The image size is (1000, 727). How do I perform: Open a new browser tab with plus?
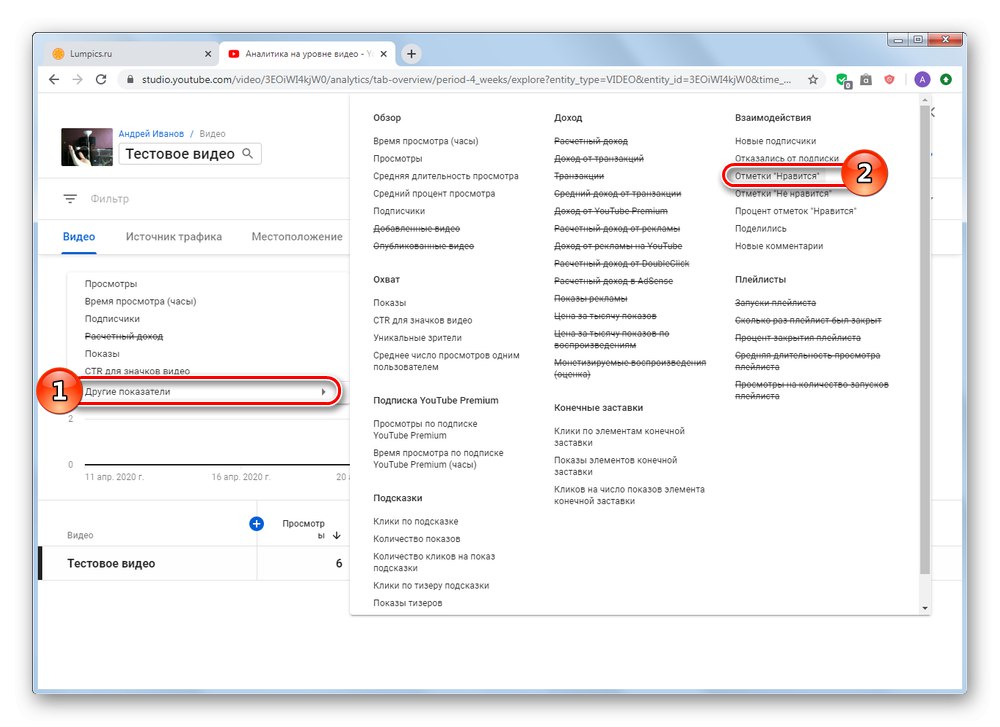point(411,54)
